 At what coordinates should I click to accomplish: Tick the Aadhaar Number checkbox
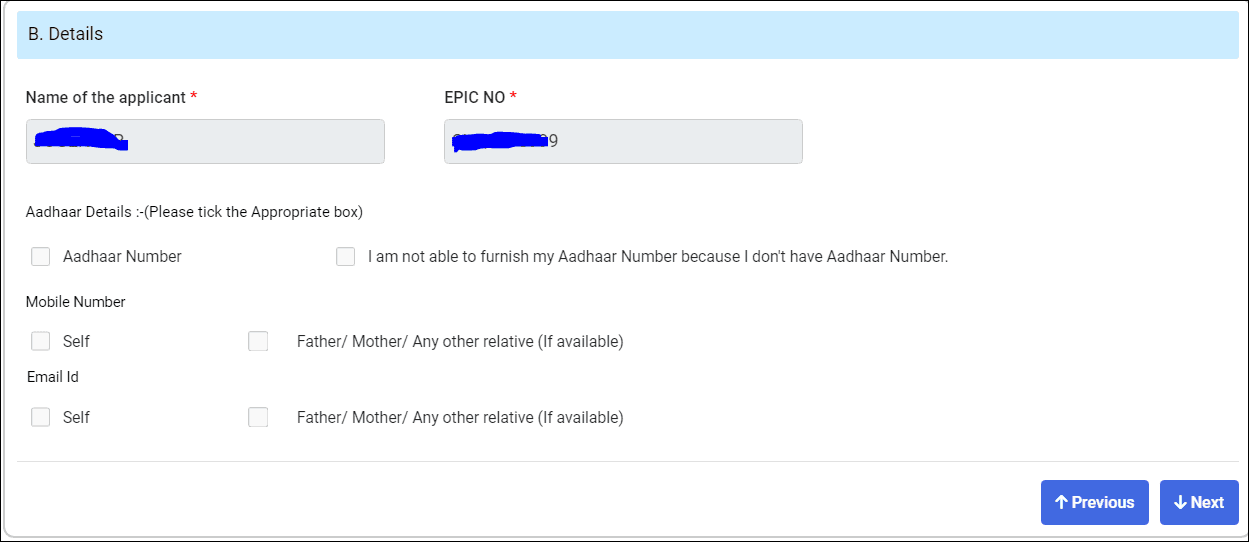(41, 257)
